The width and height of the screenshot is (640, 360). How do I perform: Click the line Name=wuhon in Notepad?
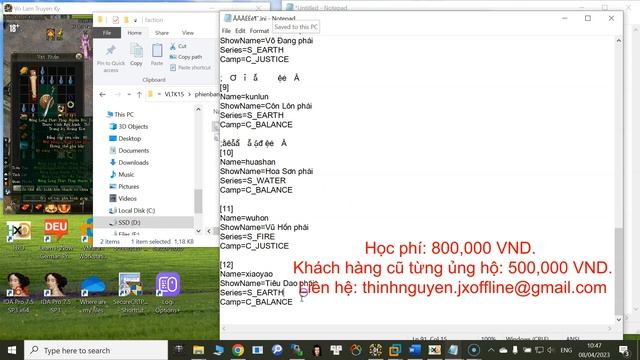[x=244, y=218]
